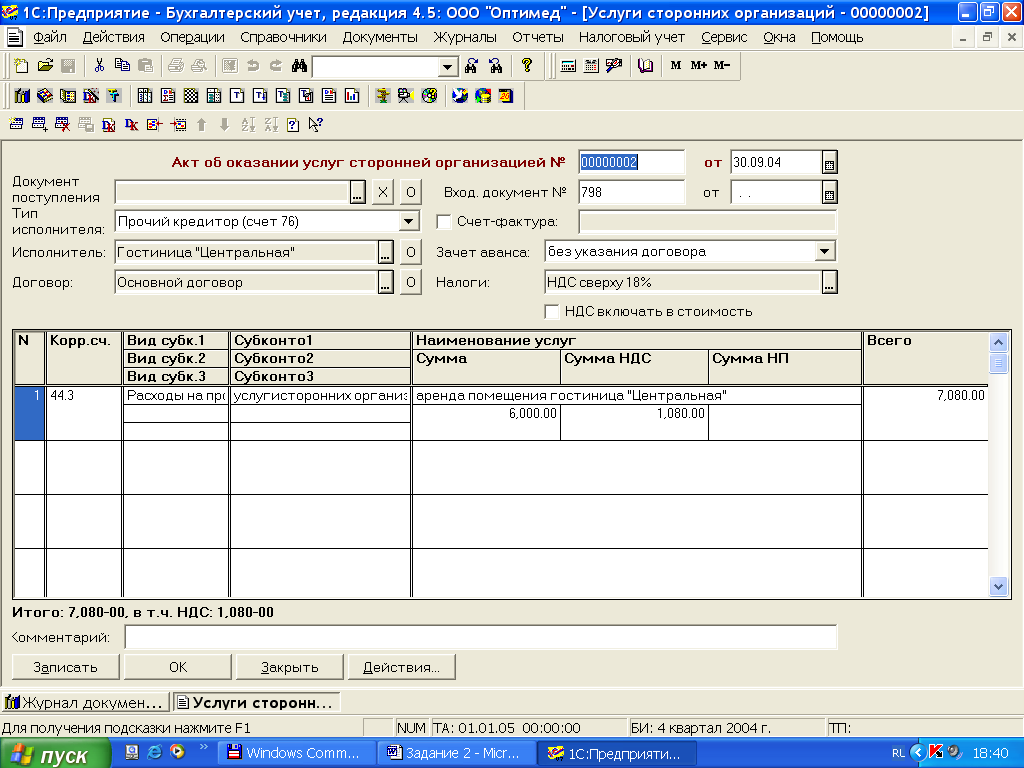
Task: Click the Open folder toolbar icon
Action: point(45,66)
